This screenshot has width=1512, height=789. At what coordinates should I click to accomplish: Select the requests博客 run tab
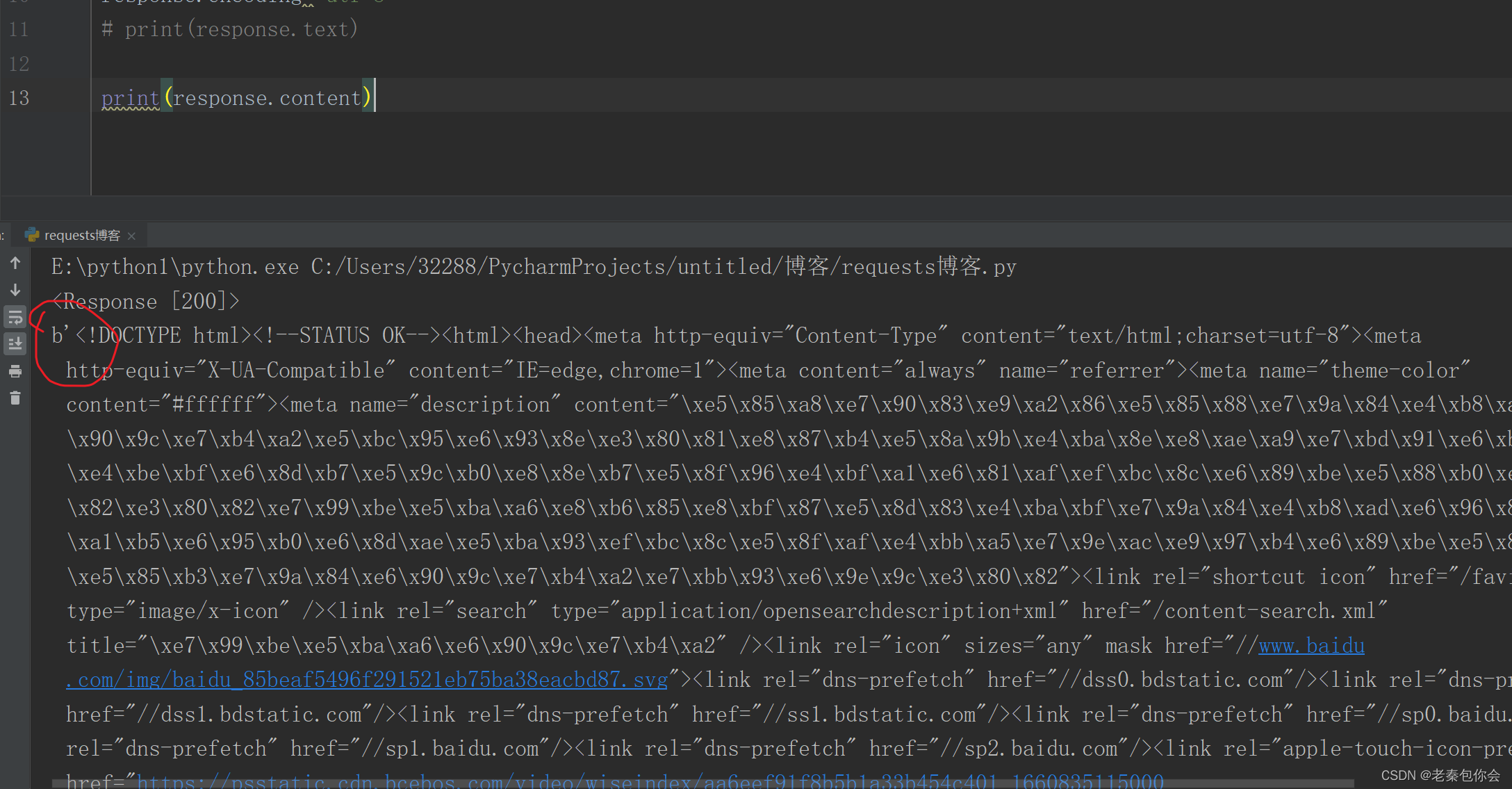tap(81, 236)
